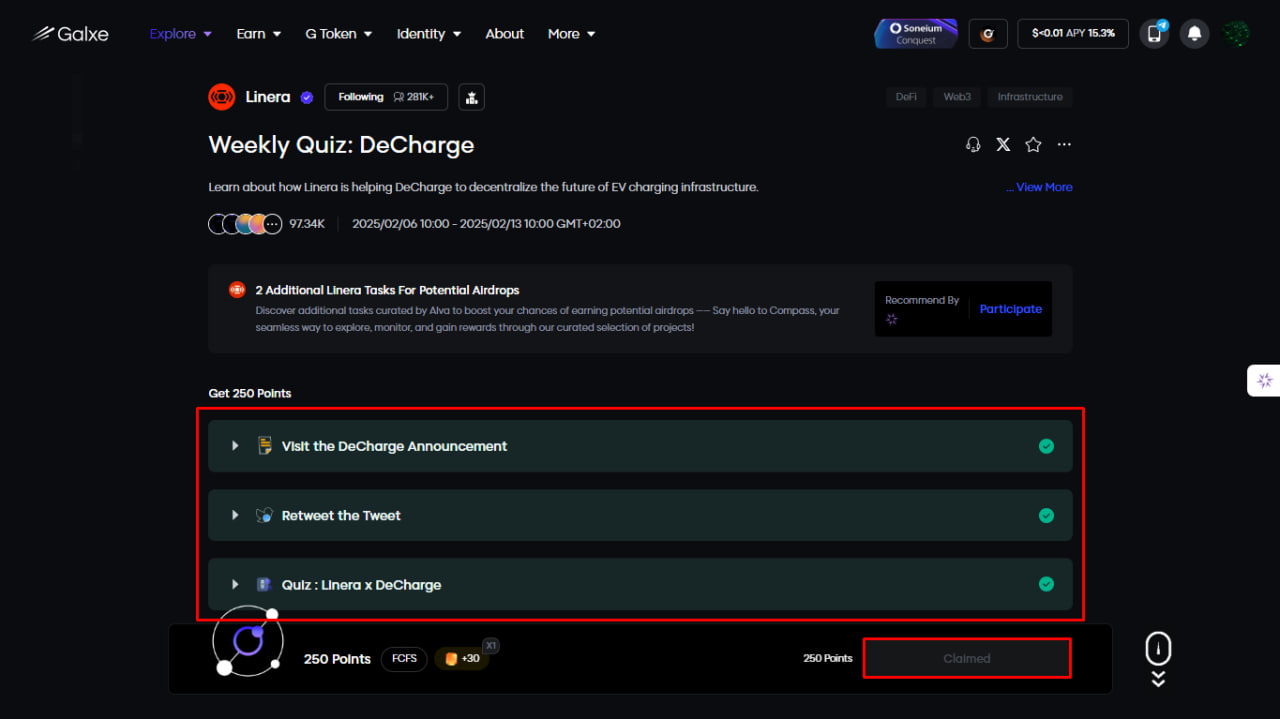The width and height of the screenshot is (1280, 719).
Task: Open the participant avatars group
Action: (245, 224)
